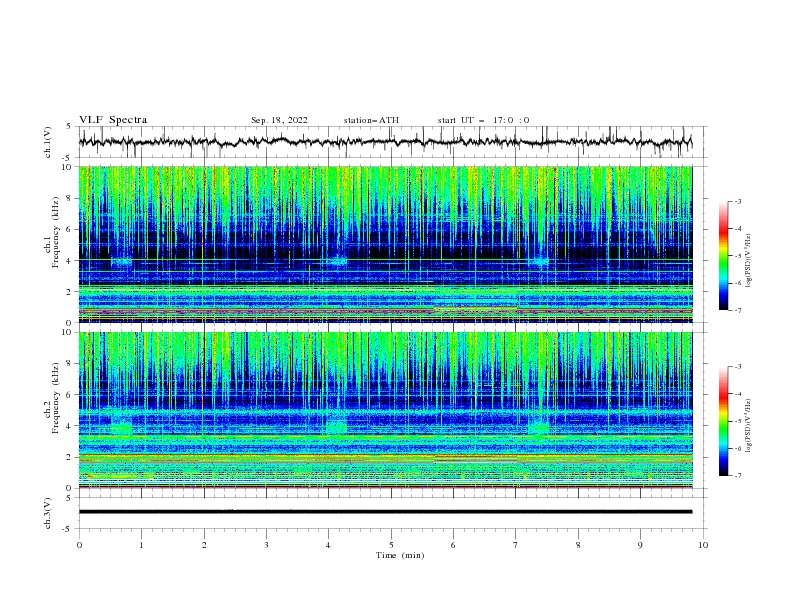Click the '-3' label on upper colorbar
Screen dimensions: 792x612
(737, 201)
